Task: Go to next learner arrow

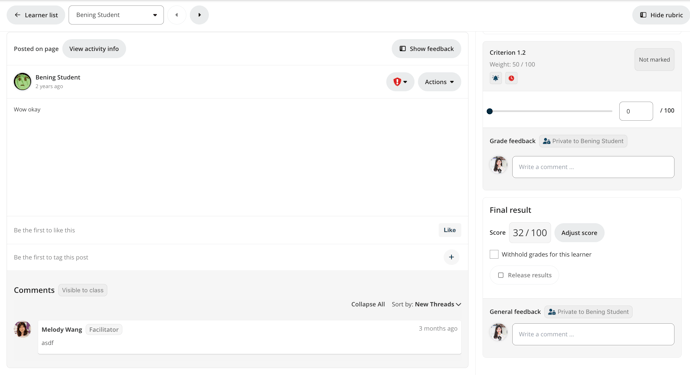Action: pos(199,15)
